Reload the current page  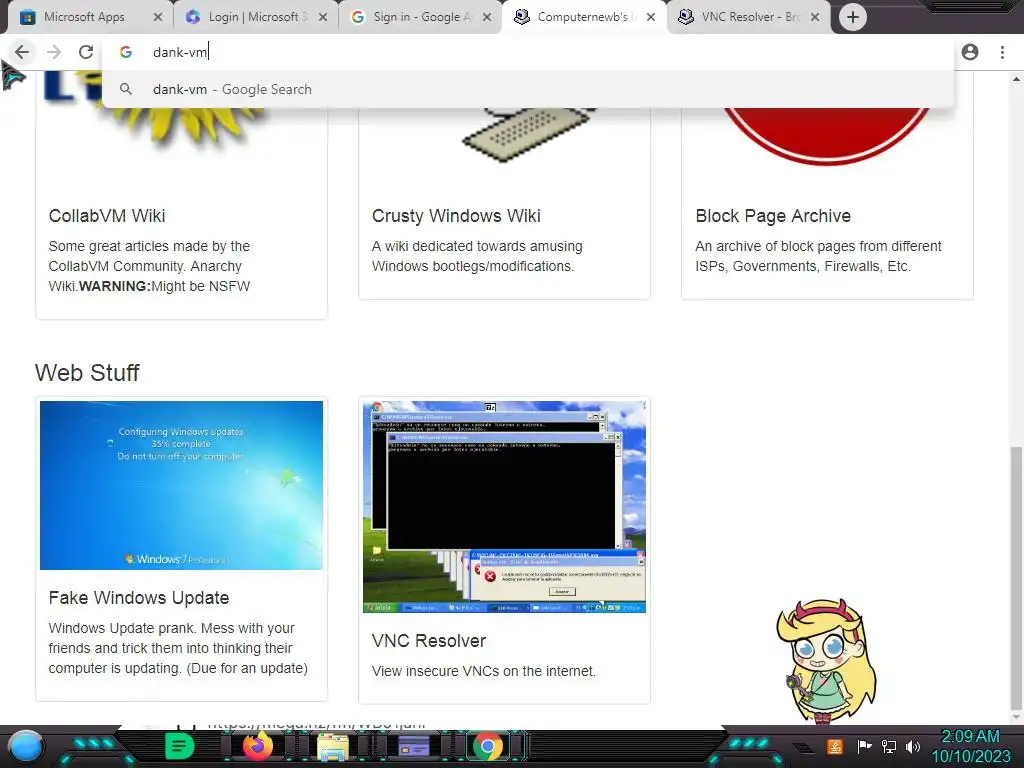click(x=86, y=52)
